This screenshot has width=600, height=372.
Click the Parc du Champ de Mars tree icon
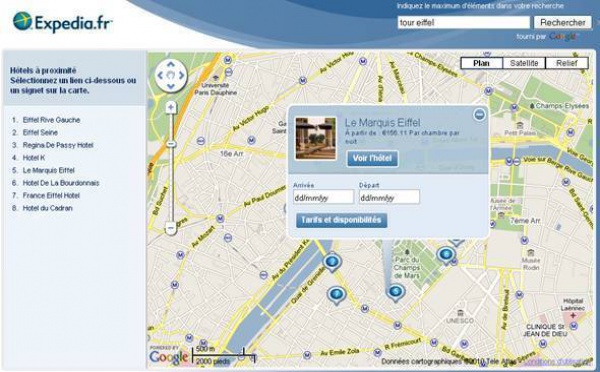pyautogui.click(x=407, y=252)
